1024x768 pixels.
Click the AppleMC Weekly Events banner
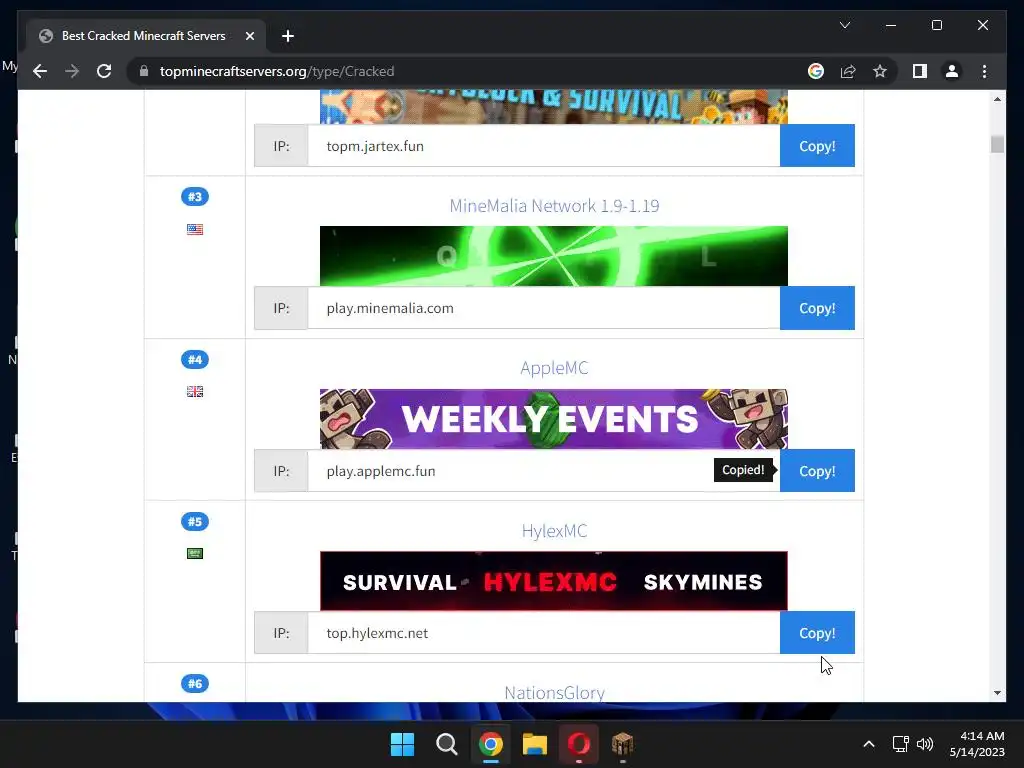click(x=554, y=419)
